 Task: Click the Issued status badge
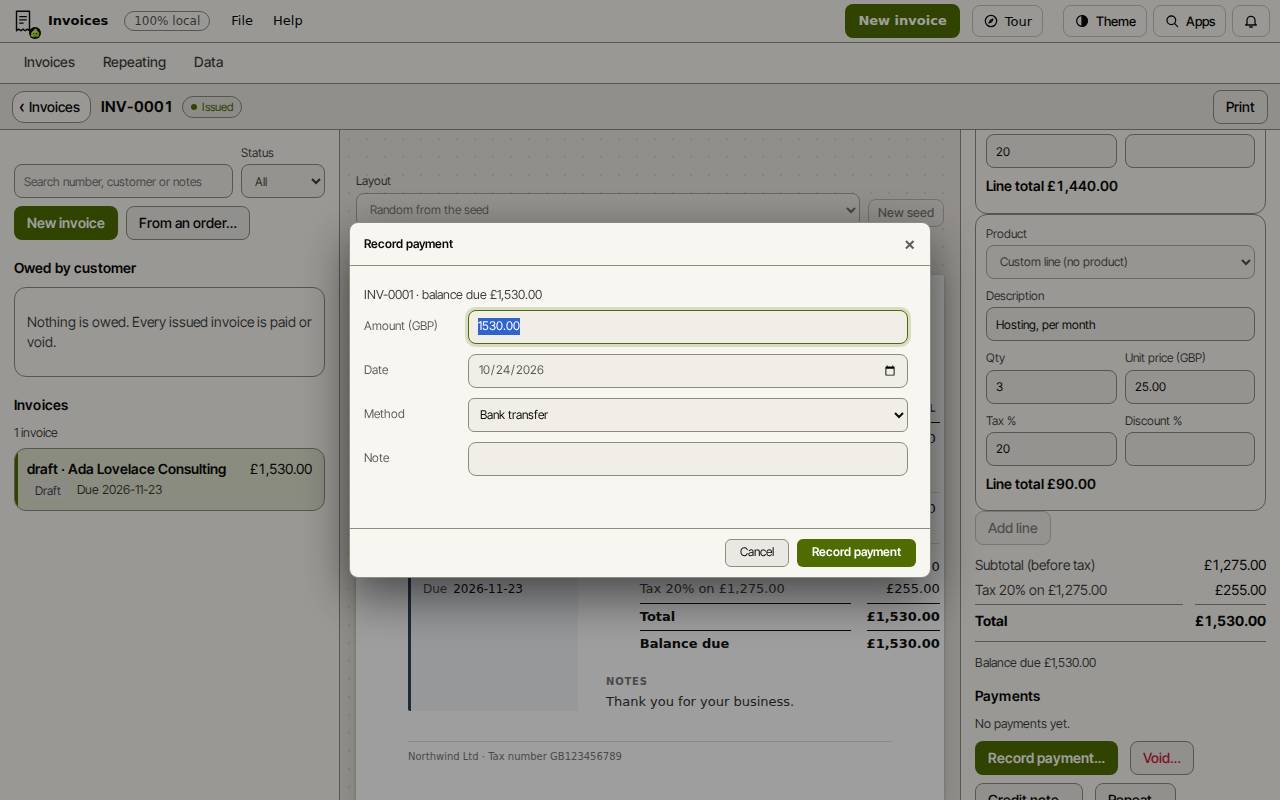coord(212,107)
